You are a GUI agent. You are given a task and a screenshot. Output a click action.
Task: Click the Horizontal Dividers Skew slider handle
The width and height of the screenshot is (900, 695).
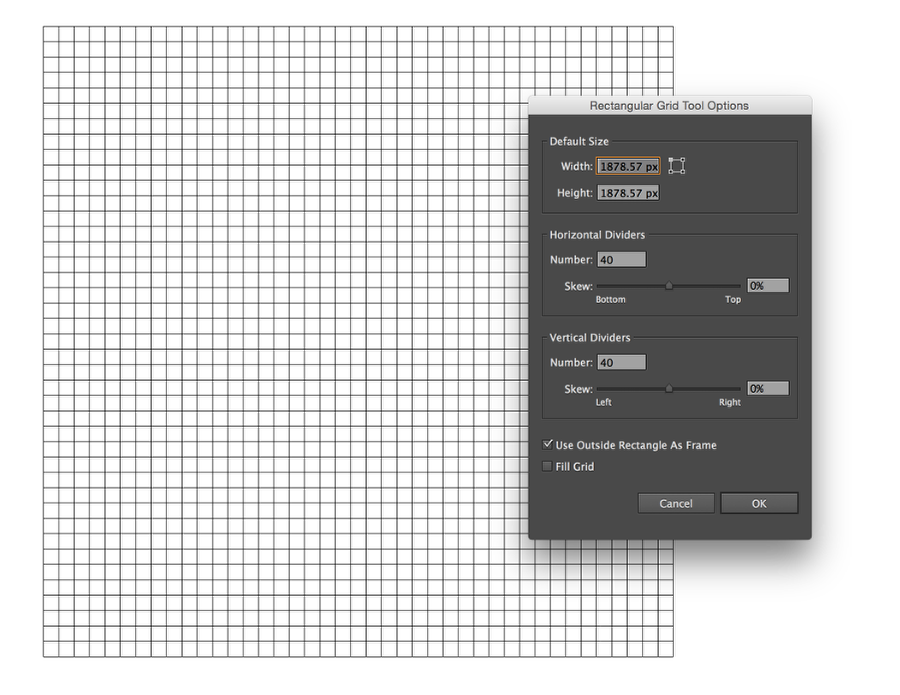pyautogui.click(x=669, y=285)
